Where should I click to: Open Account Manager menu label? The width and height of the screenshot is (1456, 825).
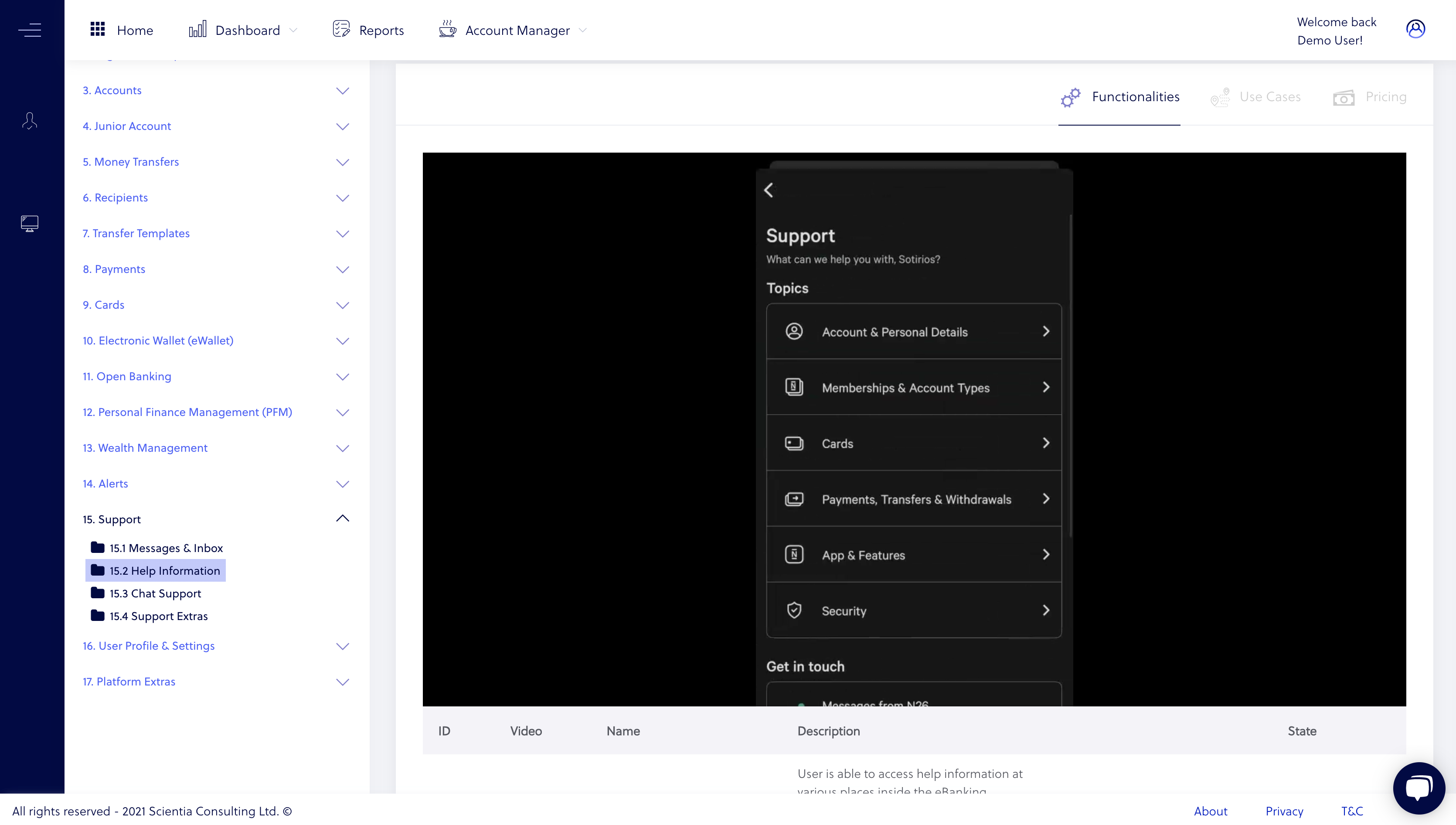pos(517,30)
